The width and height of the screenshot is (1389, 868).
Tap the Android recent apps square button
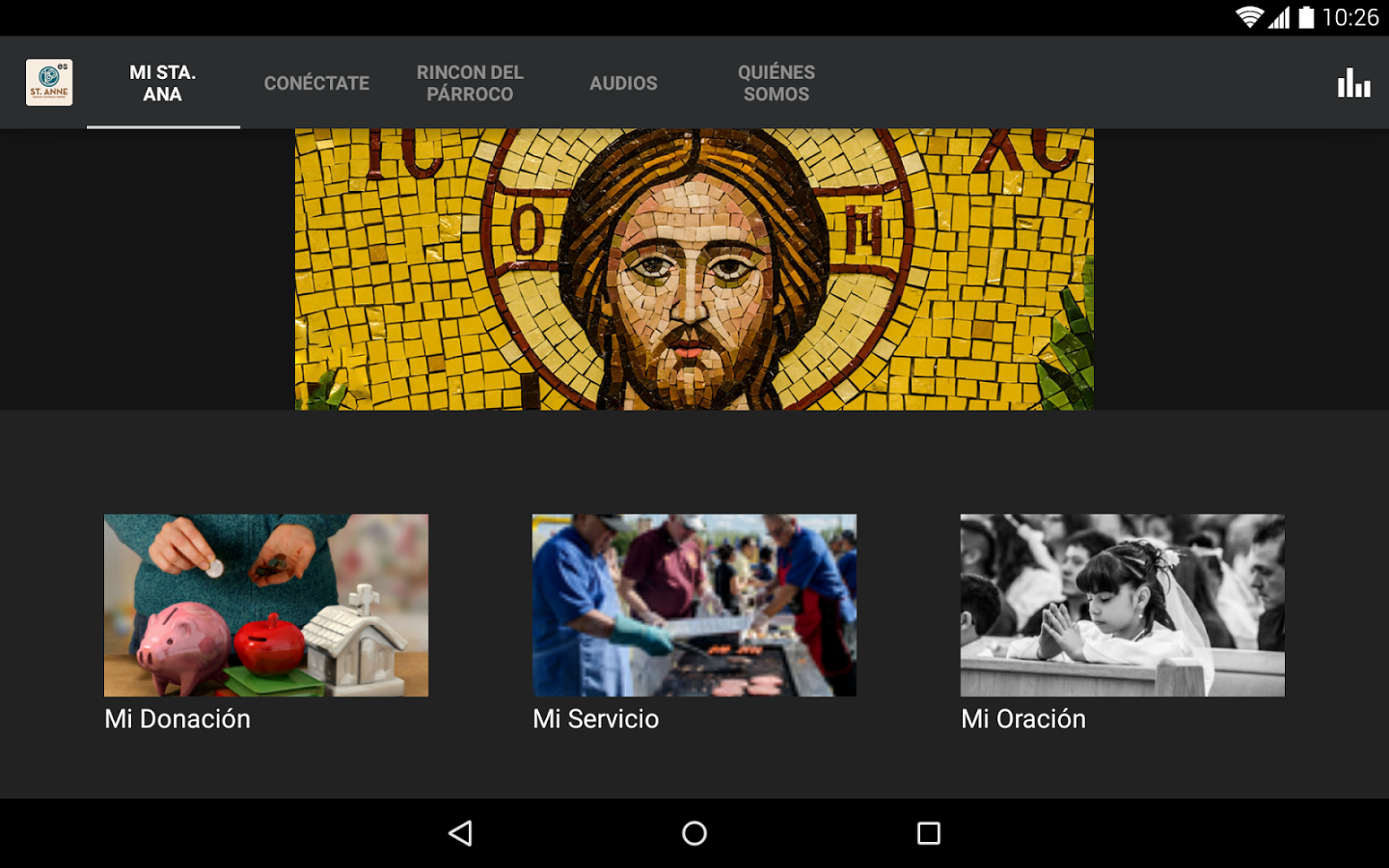coord(929,833)
